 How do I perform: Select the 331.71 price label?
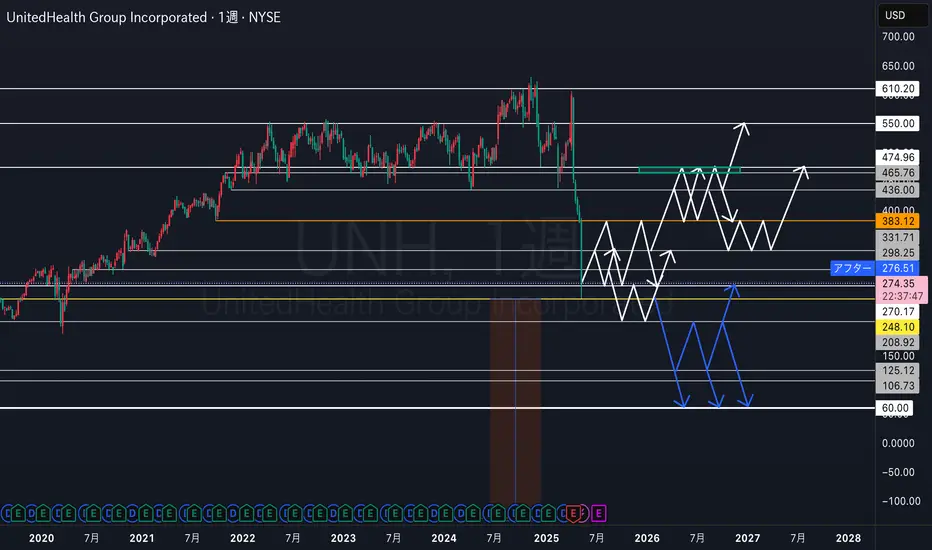[x=898, y=237]
